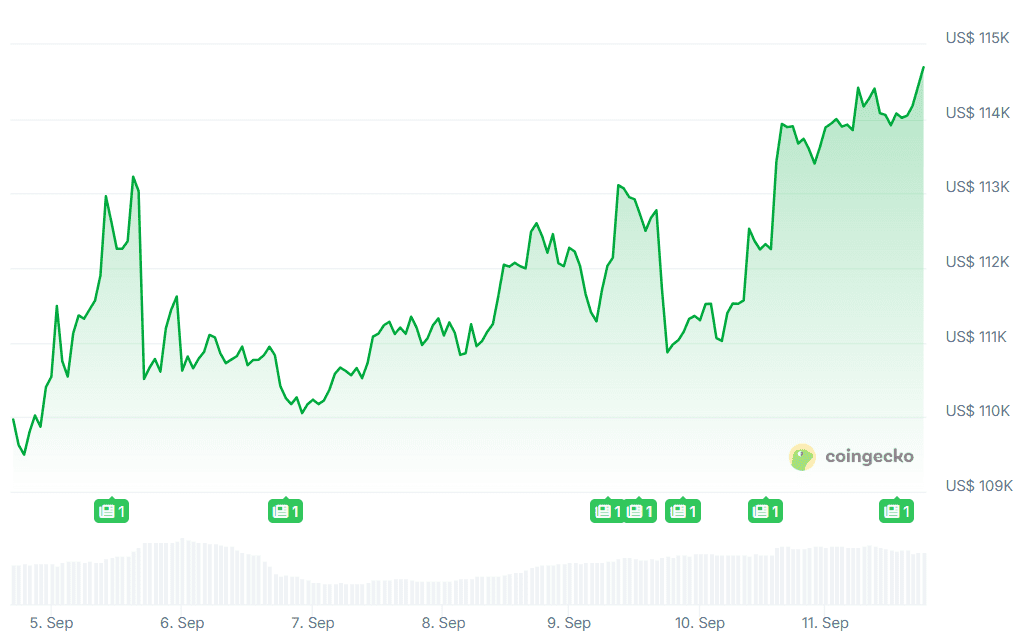This screenshot has height=642, width=1031.
Task: Open the last news marker after 11 Sep
Action: click(x=896, y=512)
